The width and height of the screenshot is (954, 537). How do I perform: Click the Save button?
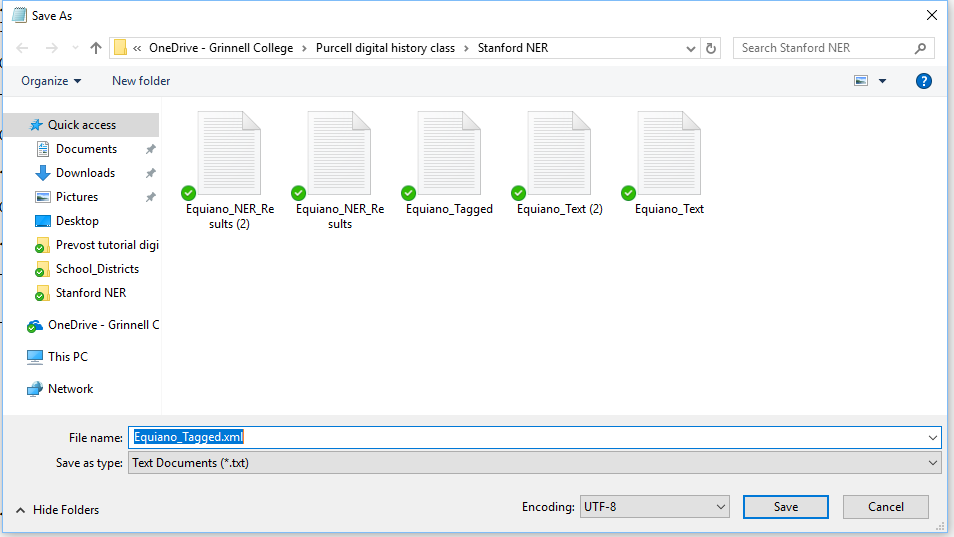tap(785, 507)
